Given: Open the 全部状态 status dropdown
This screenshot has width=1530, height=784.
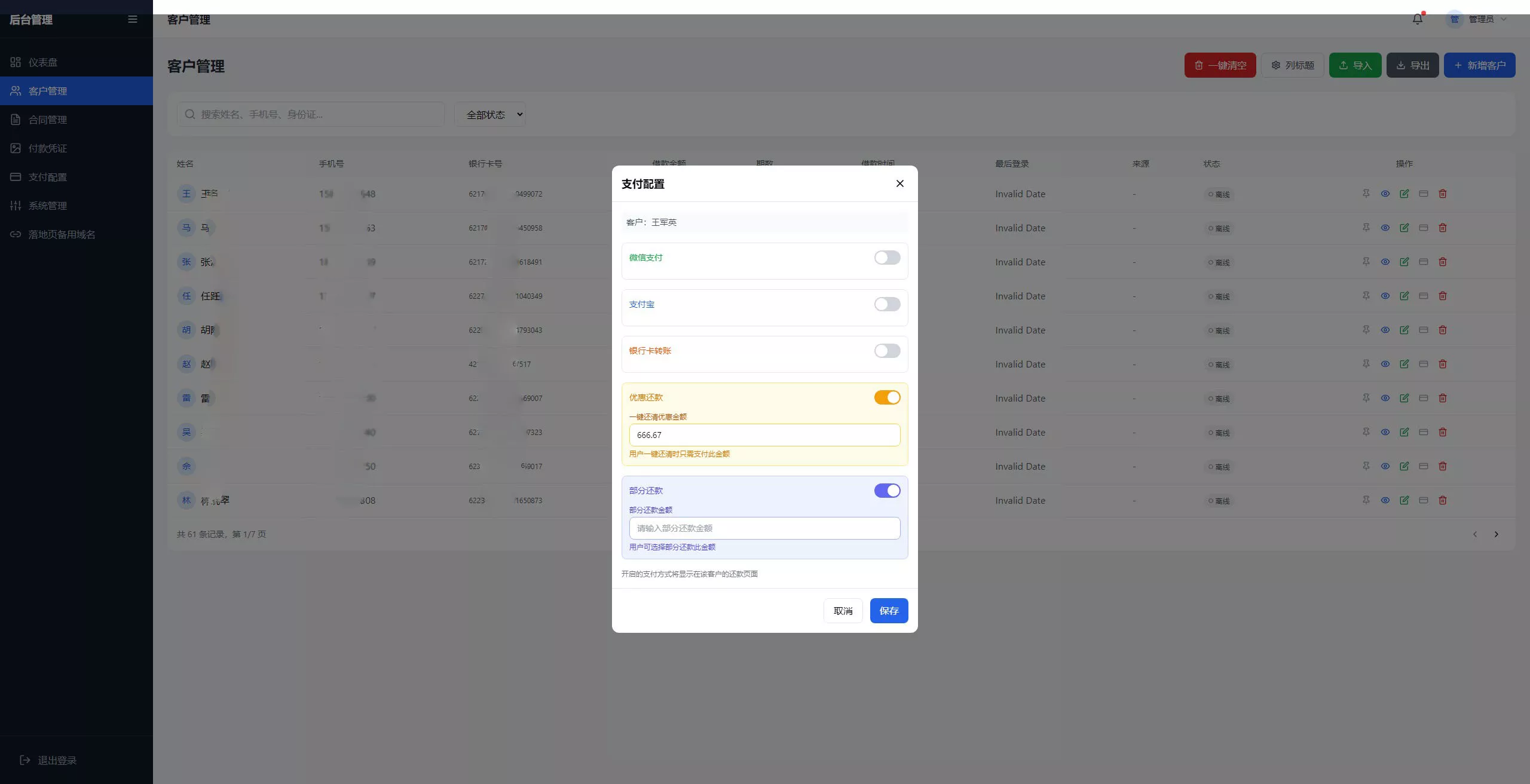Looking at the screenshot, I should (489, 114).
